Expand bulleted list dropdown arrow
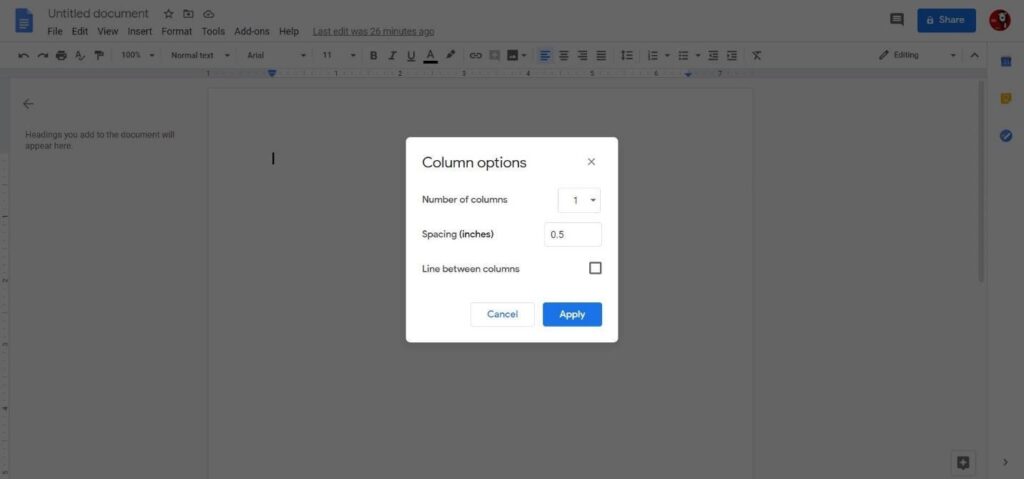This screenshot has height=479, width=1024. (698, 56)
